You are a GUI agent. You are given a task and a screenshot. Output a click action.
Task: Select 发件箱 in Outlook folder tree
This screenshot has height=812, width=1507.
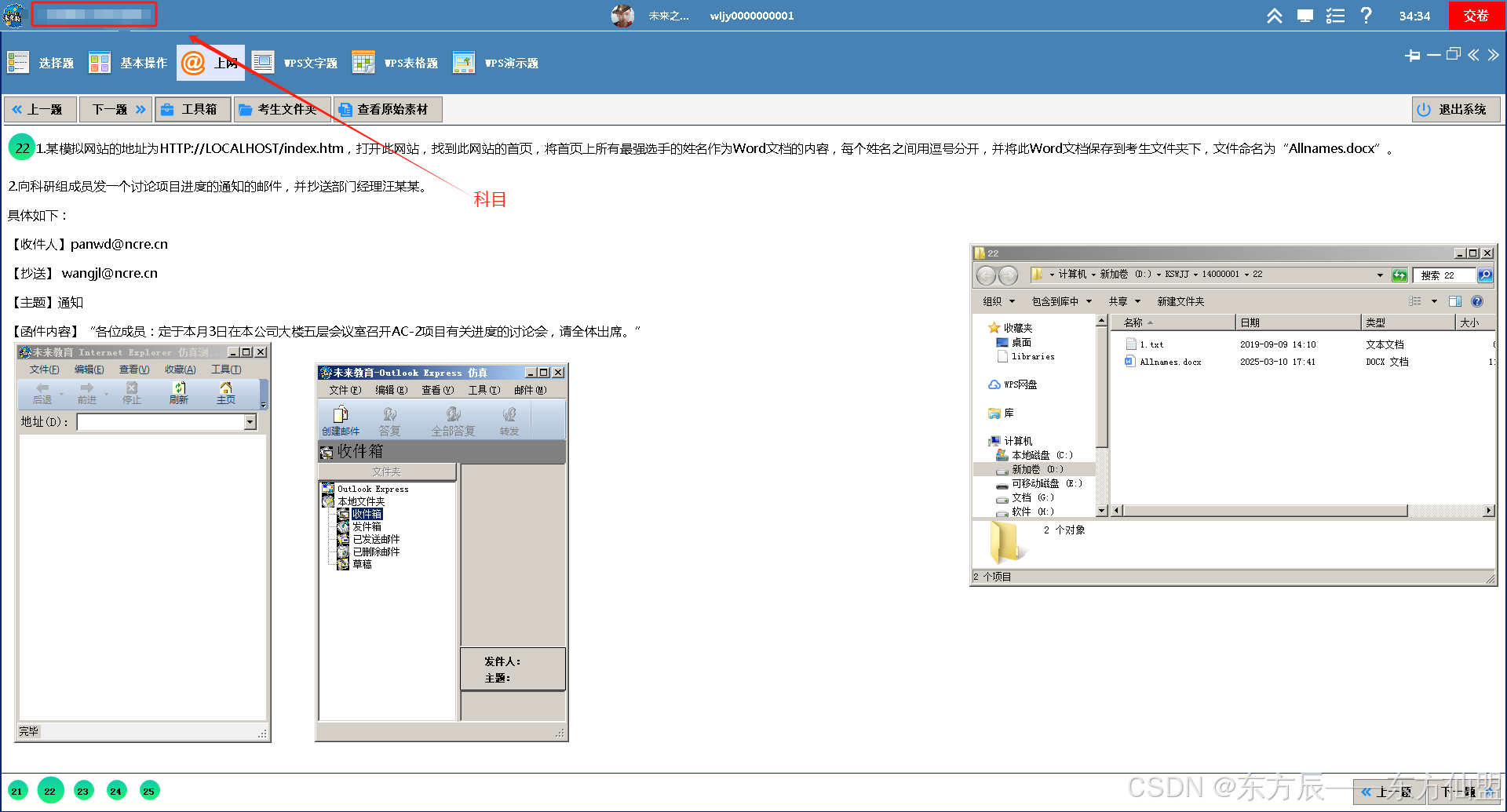coord(367,526)
